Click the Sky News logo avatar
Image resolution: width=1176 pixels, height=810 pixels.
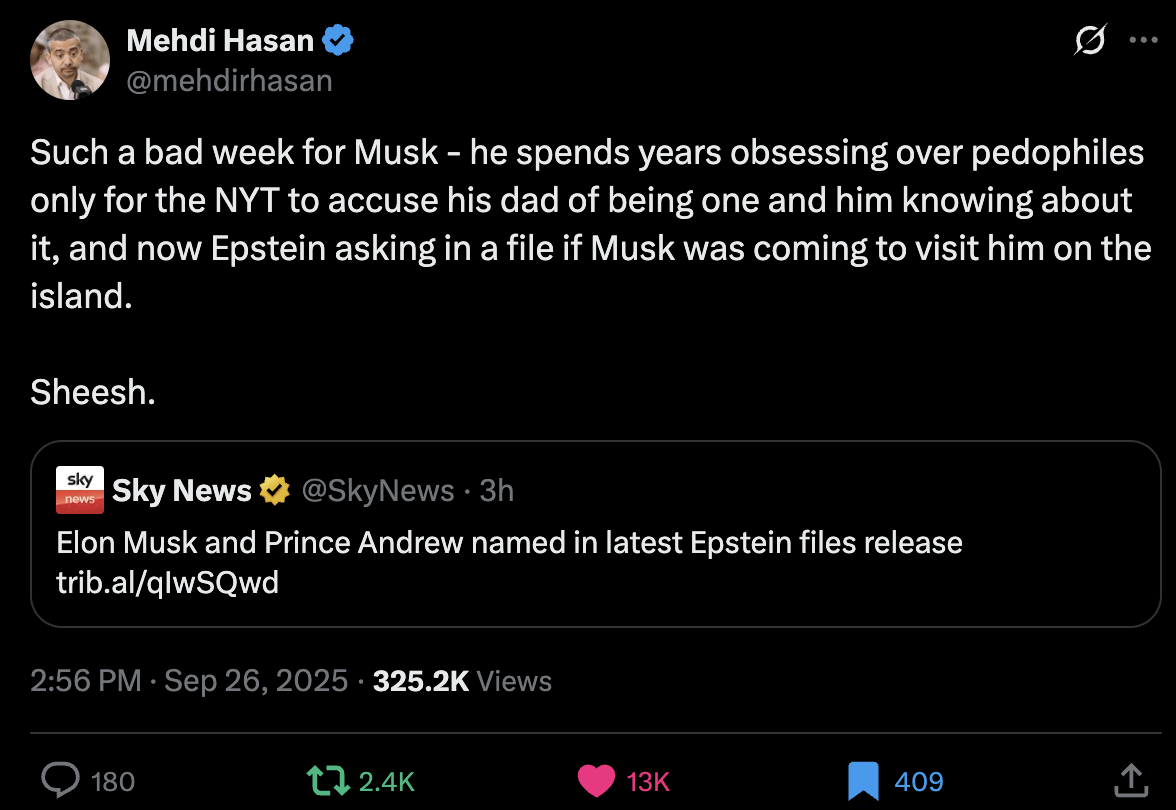(x=80, y=490)
